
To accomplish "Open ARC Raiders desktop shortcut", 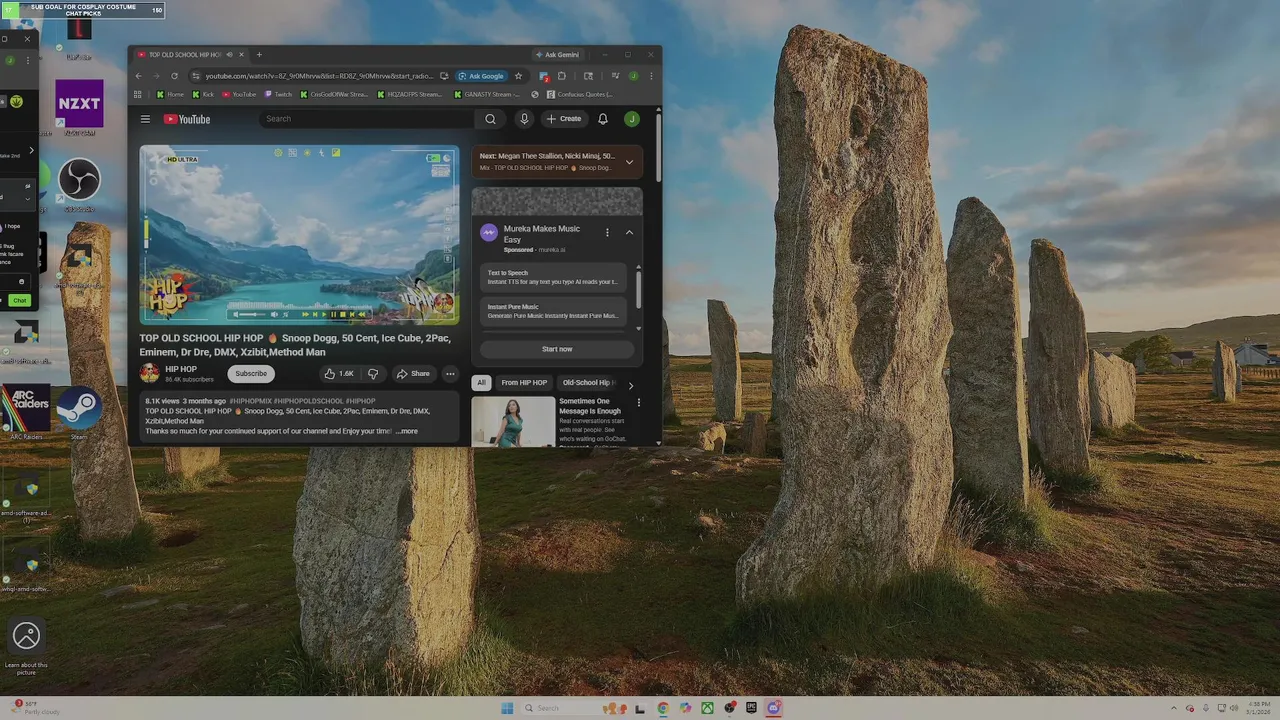I will point(26,412).
